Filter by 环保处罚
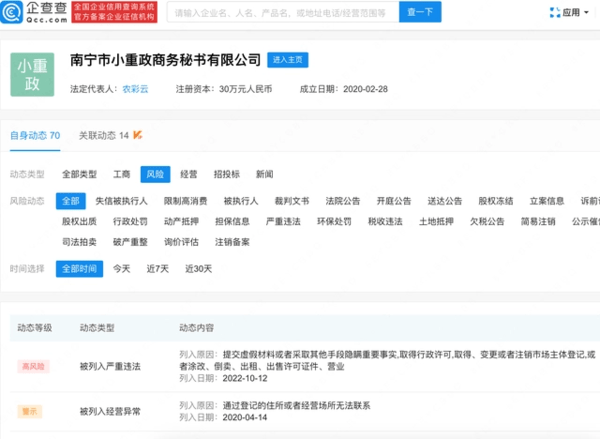Viewport: 600px width, 439px height. (x=334, y=222)
